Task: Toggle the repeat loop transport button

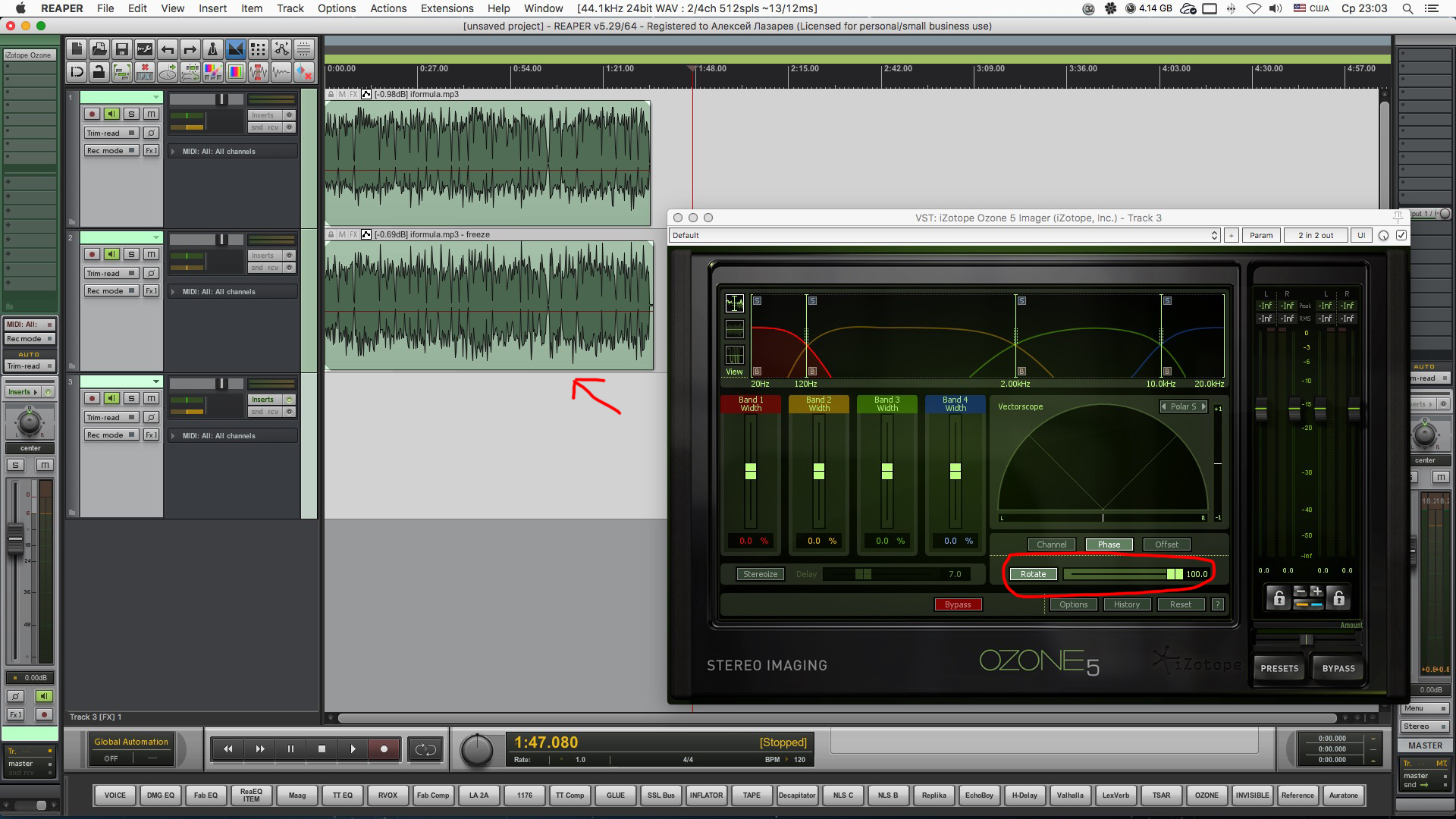Action: [425, 749]
